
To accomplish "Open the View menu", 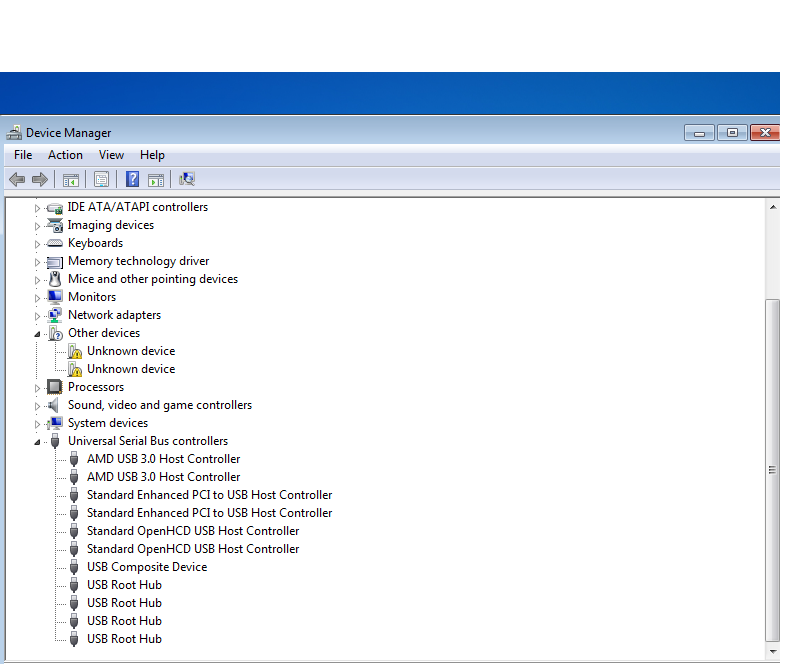I will click(x=111, y=155).
